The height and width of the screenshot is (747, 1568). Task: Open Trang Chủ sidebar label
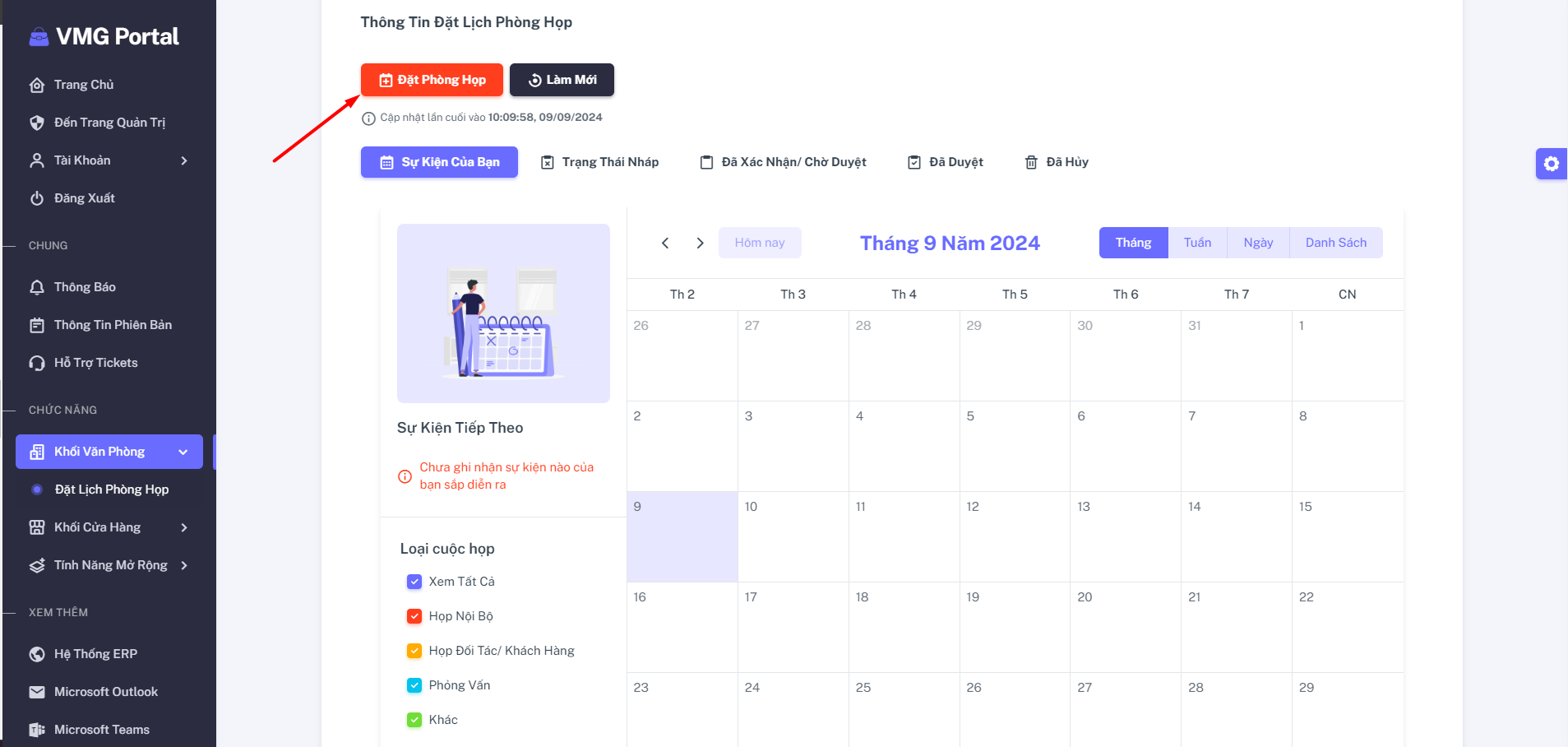[84, 85]
